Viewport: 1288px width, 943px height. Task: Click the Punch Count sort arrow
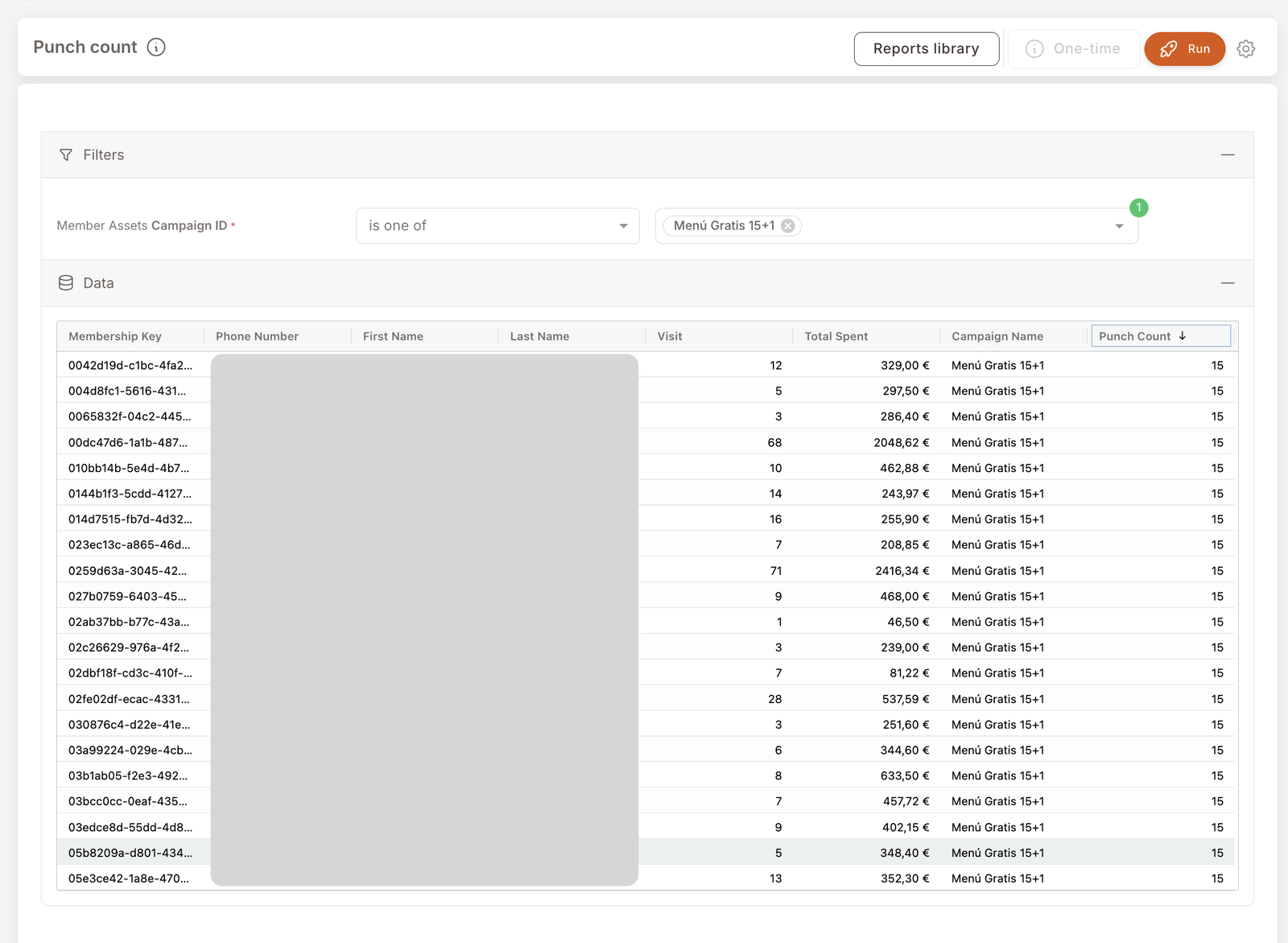[x=1182, y=336]
